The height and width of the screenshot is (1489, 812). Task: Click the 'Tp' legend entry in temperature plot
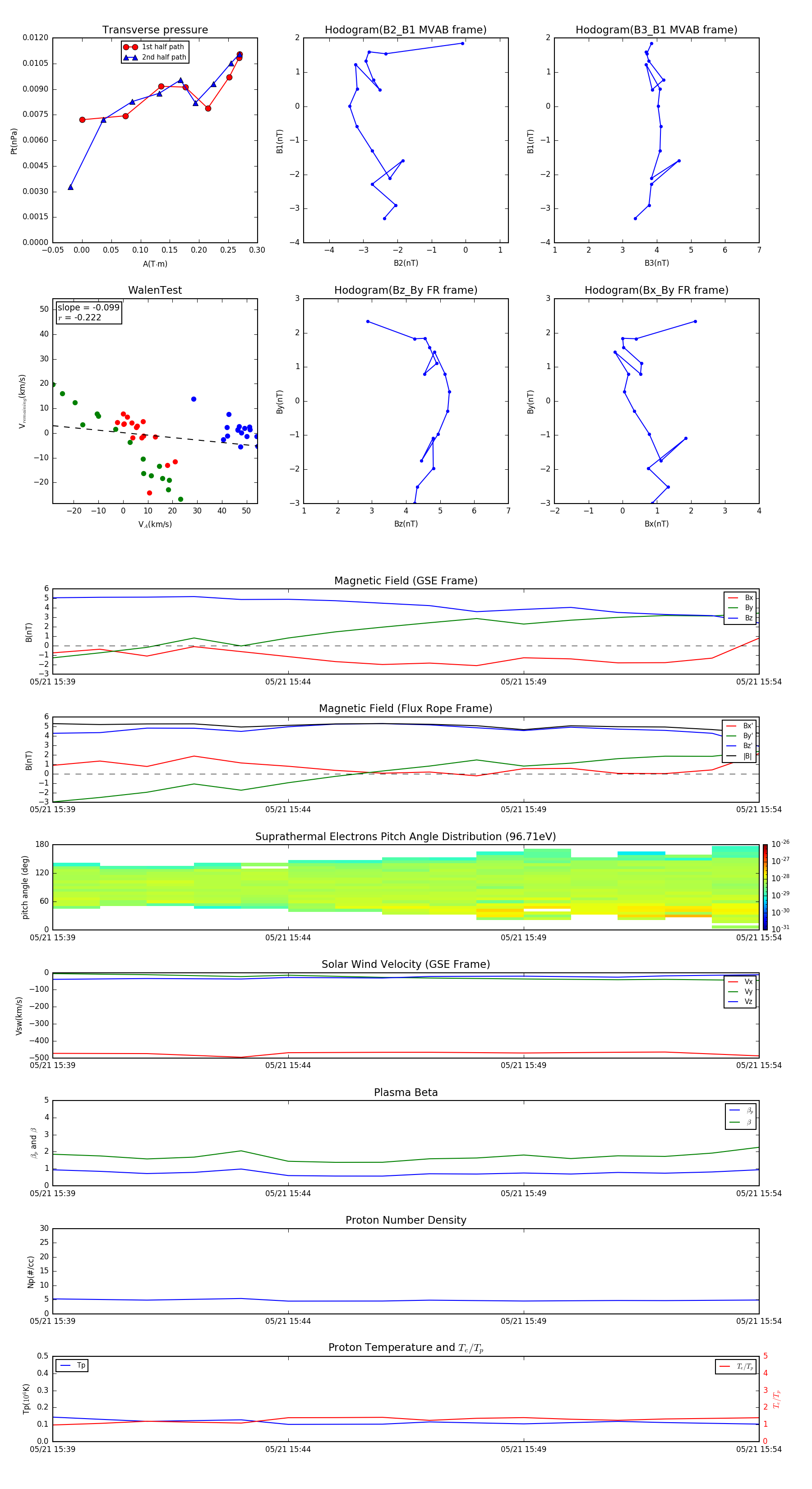pos(72,1365)
